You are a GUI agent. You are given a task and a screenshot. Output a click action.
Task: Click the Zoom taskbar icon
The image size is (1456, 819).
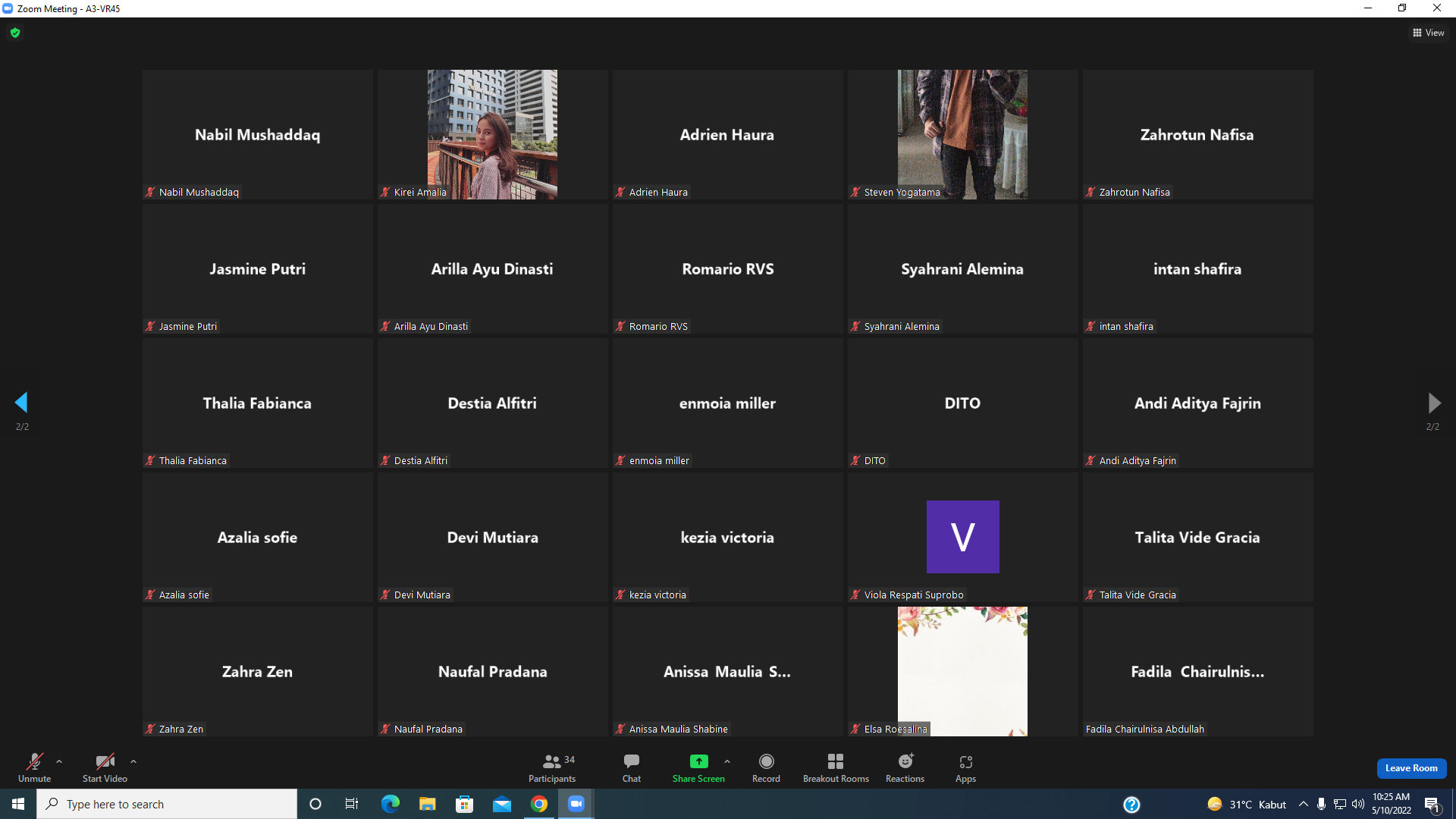pyautogui.click(x=576, y=804)
